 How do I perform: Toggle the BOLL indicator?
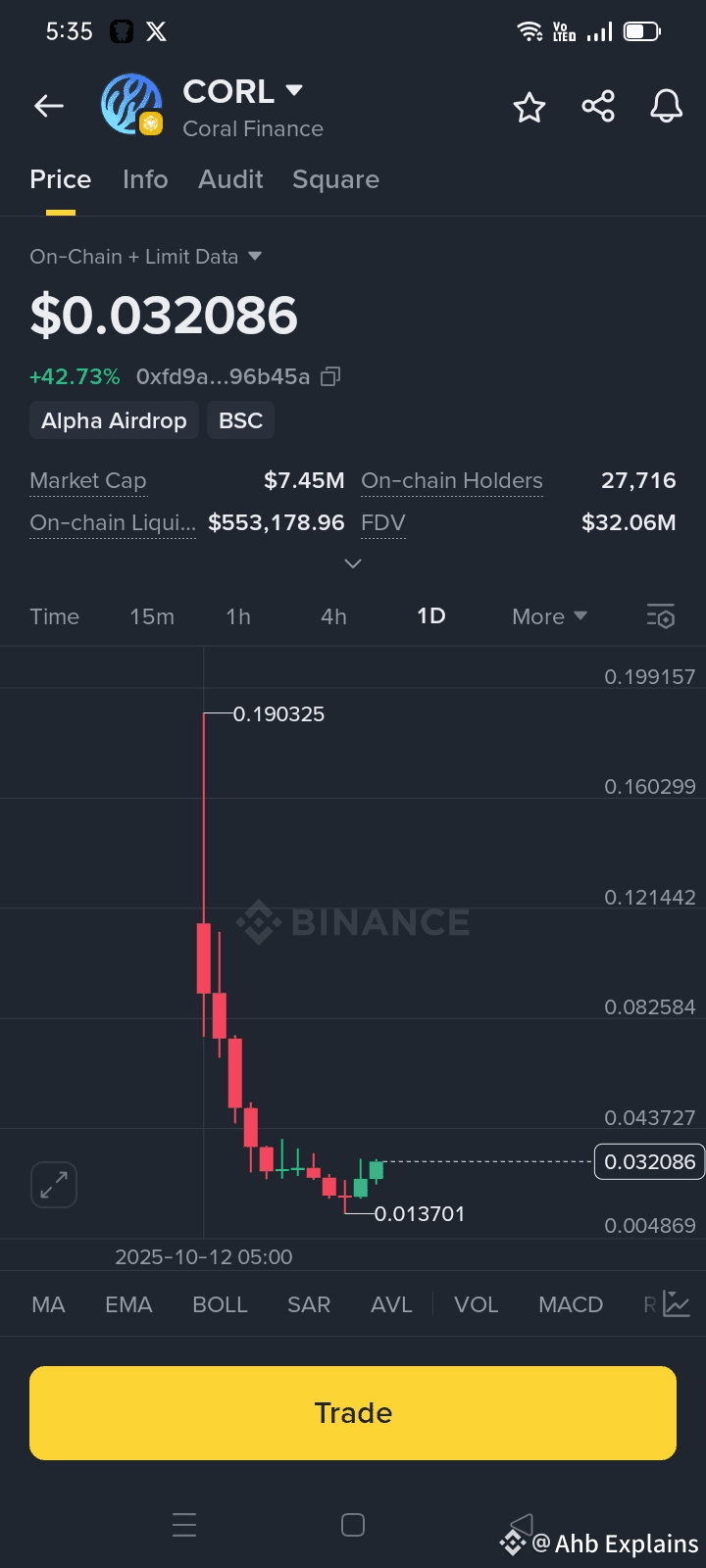[220, 1304]
